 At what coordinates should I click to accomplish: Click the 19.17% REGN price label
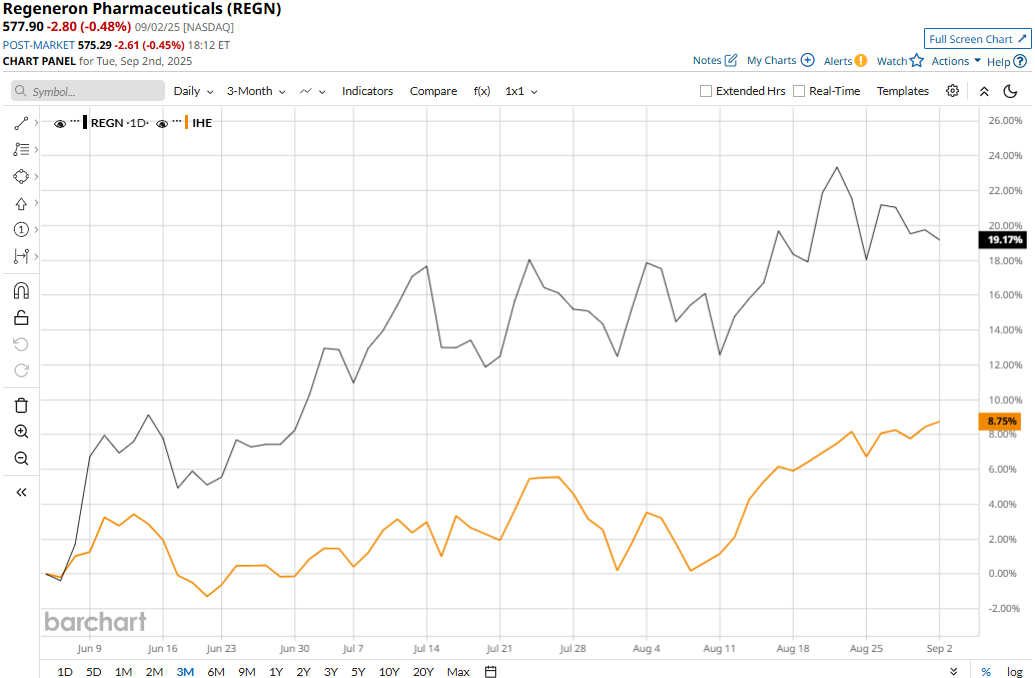coord(1003,240)
